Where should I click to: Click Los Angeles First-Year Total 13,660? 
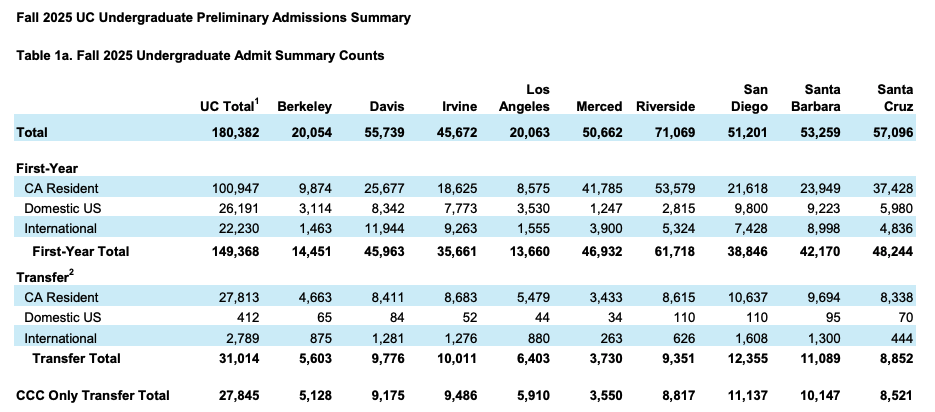pos(530,252)
